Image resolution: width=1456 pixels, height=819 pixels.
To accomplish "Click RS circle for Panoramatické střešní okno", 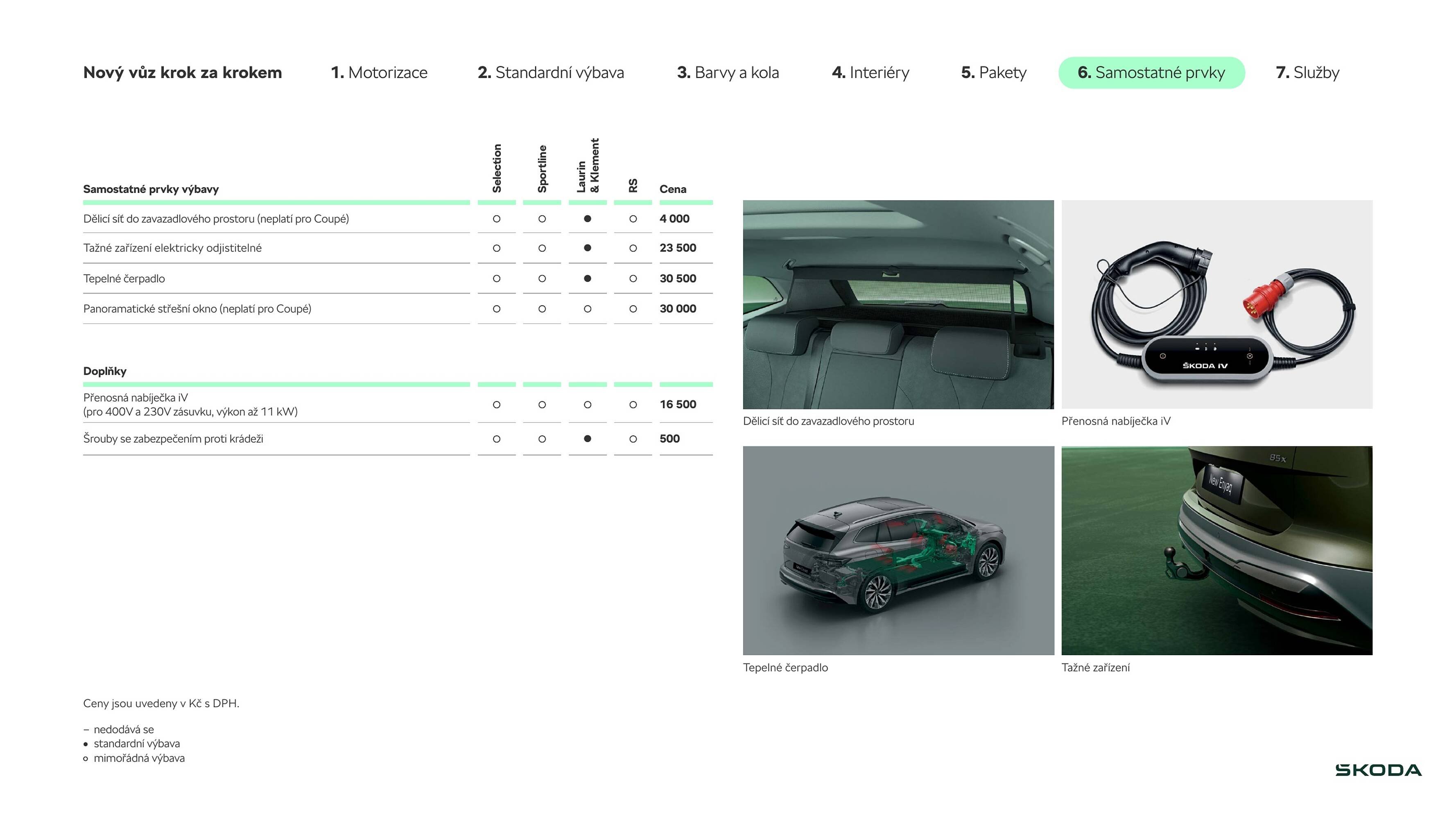I will click(x=633, y=309).
